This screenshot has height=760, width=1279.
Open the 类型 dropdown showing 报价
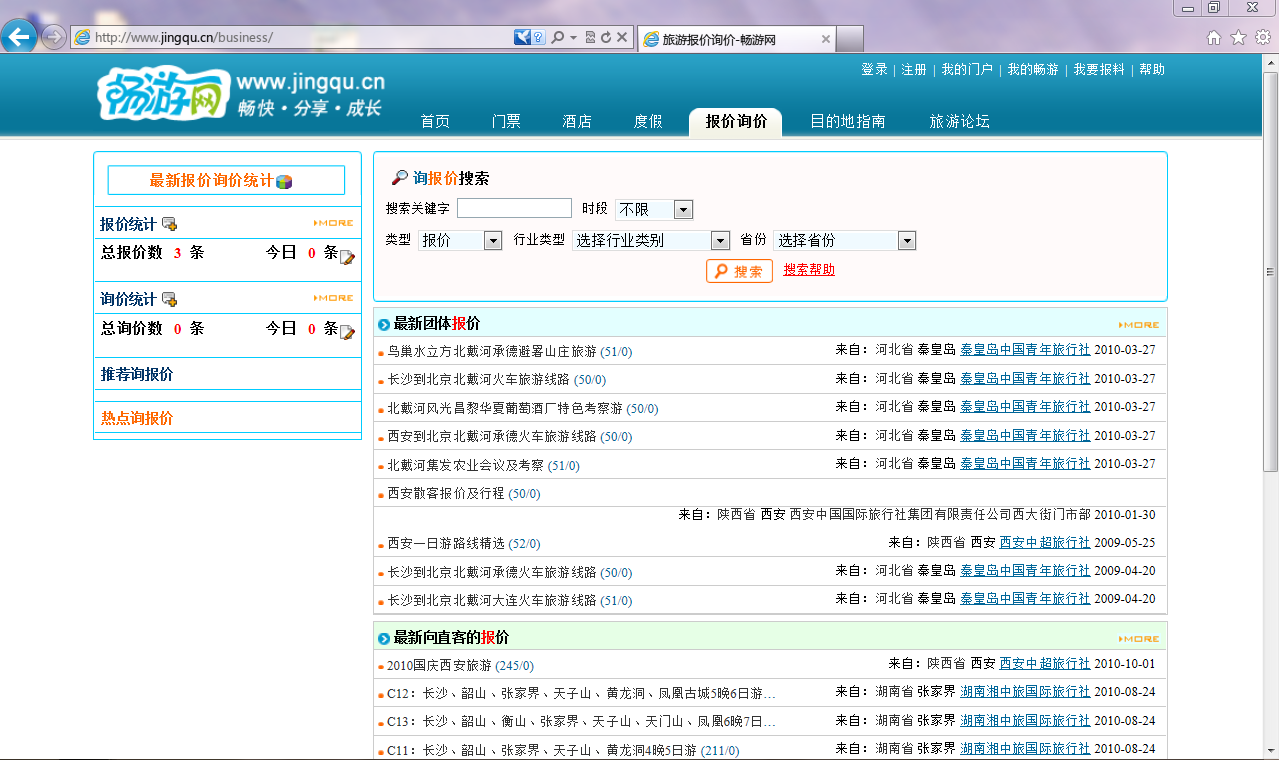(460, 241)
